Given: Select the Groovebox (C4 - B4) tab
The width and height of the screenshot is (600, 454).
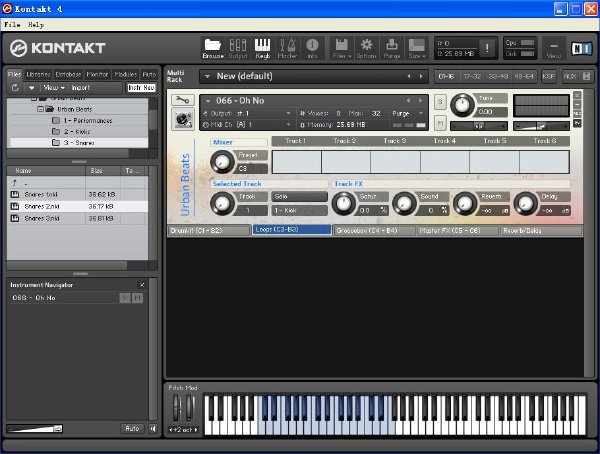Looking at the screenshot, I should coord(374,231).
